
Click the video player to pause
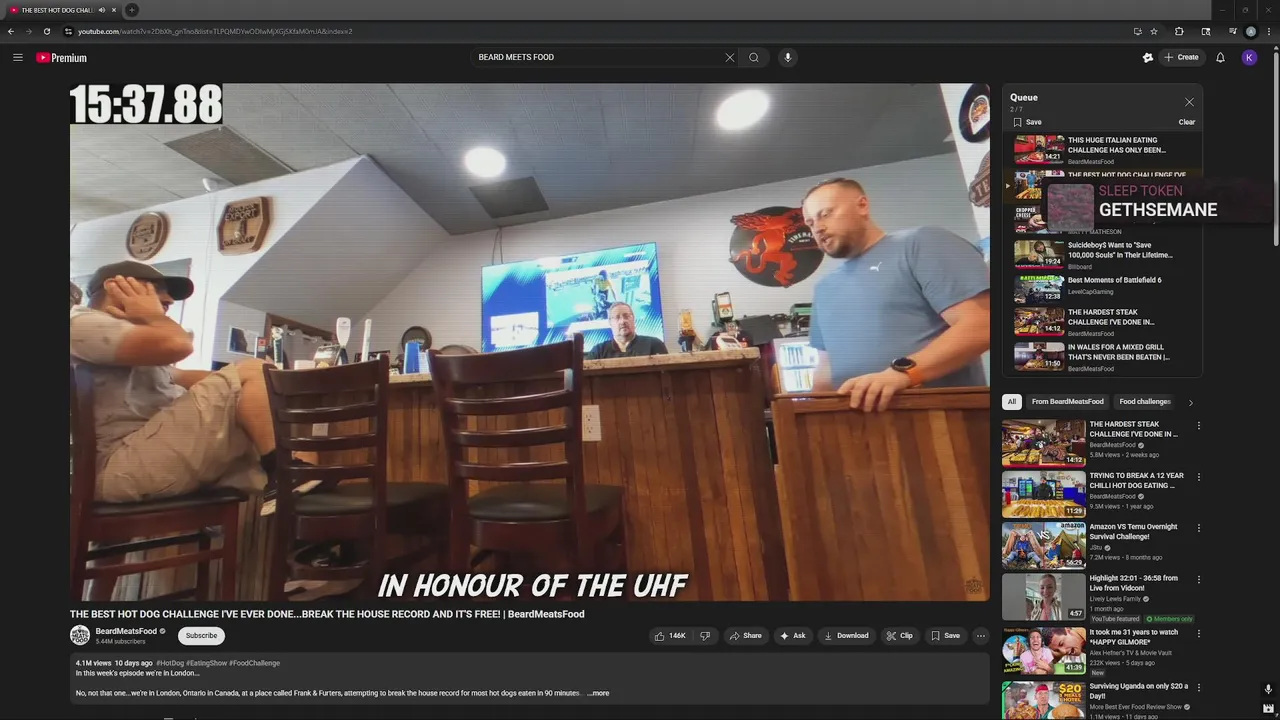(x=529, y=342)
